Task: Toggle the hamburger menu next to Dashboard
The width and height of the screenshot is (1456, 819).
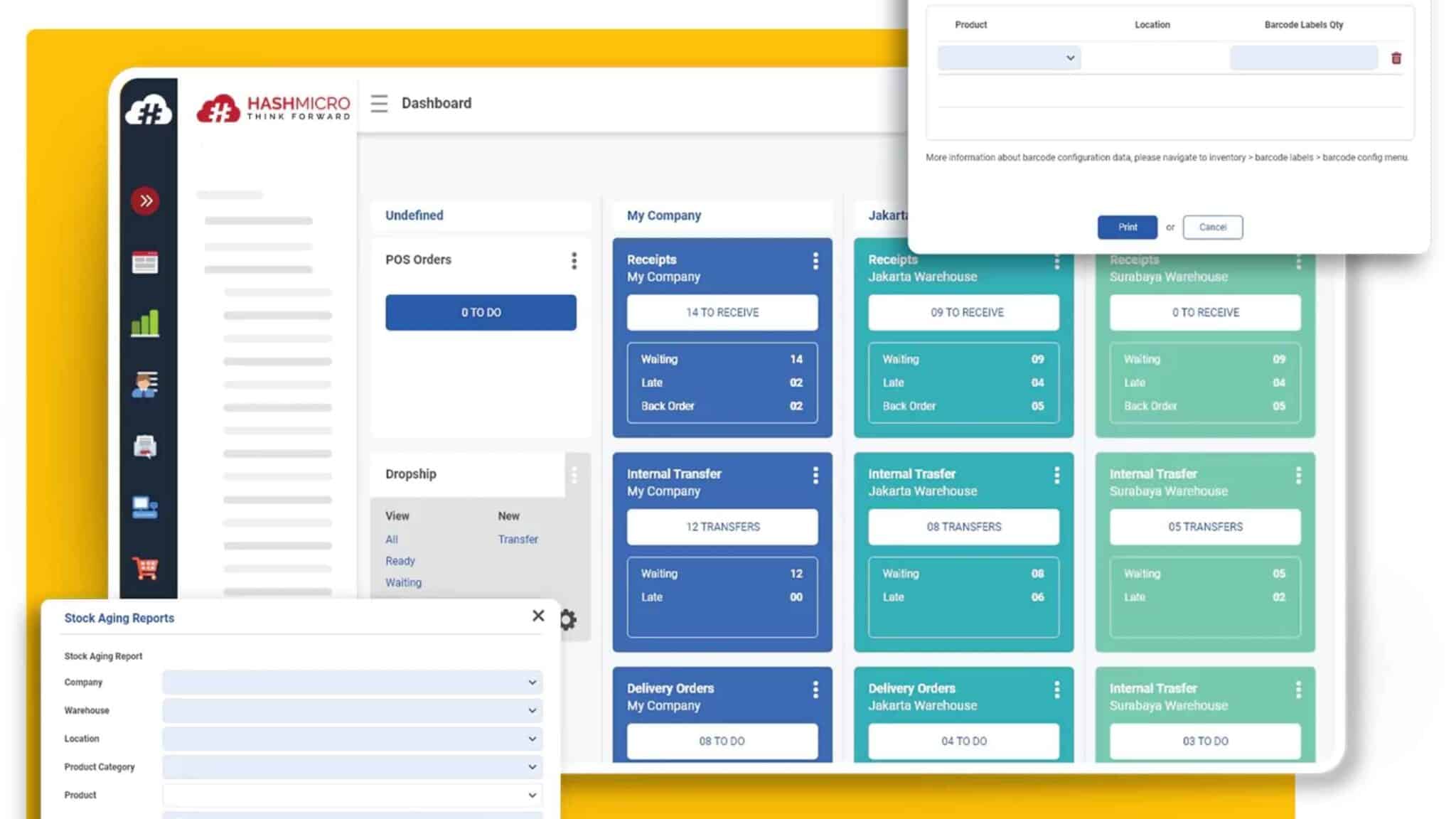Action: point(379,104)
